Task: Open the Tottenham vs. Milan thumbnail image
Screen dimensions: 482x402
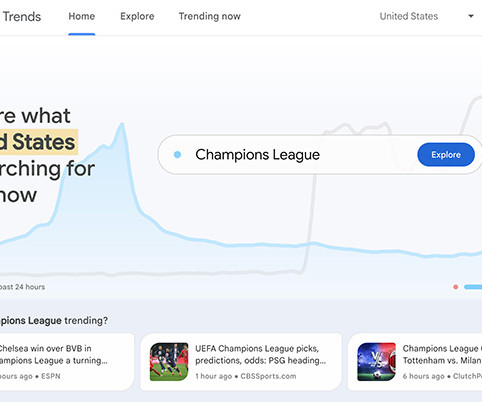Action: [377, 362]
